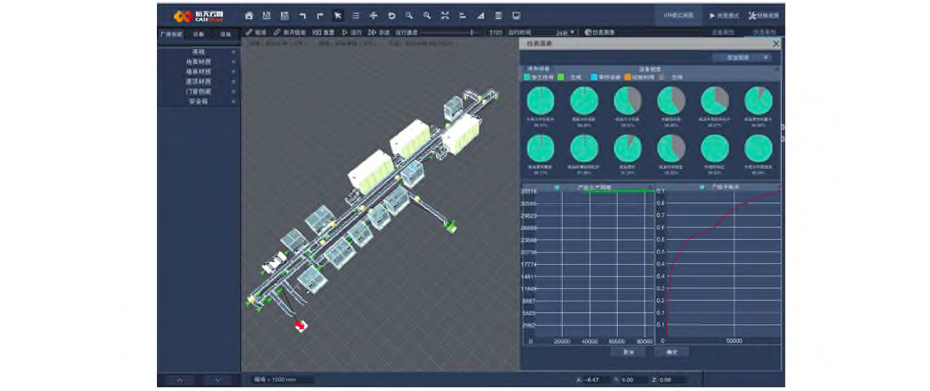
Task: Toggle the orange legend checkbox
Action: point(628,77)
